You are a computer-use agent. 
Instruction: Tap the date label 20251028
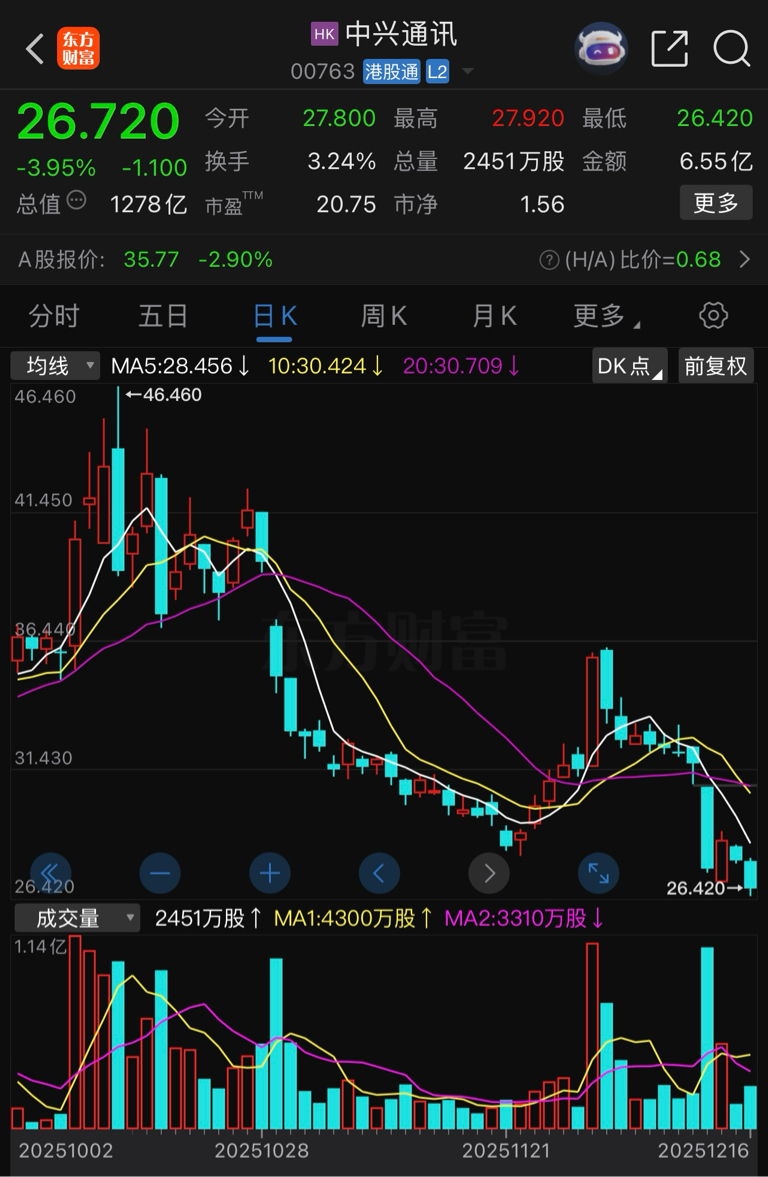click(261, 1151)
